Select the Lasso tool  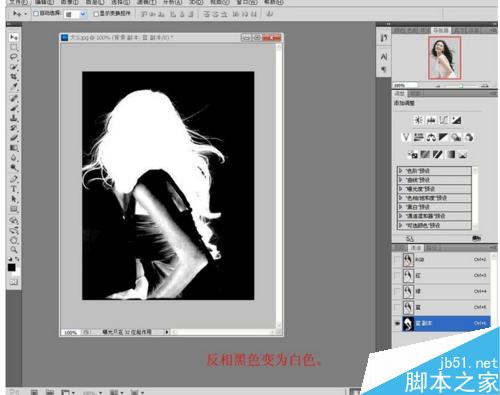point(14,56)
